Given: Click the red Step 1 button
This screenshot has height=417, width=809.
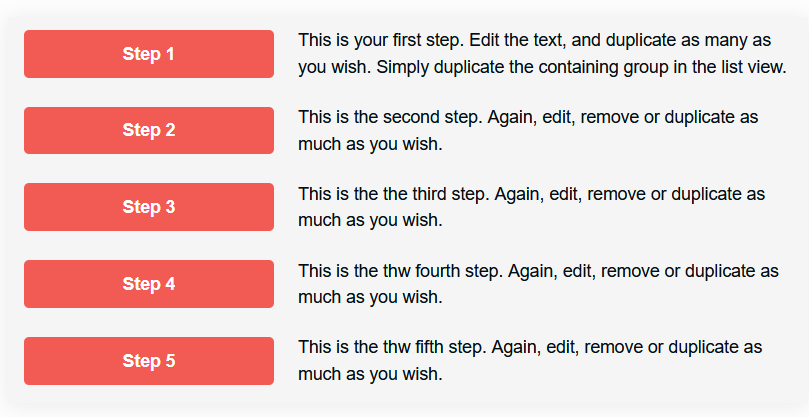Looking at the screenshot, I should click(149, 54).
